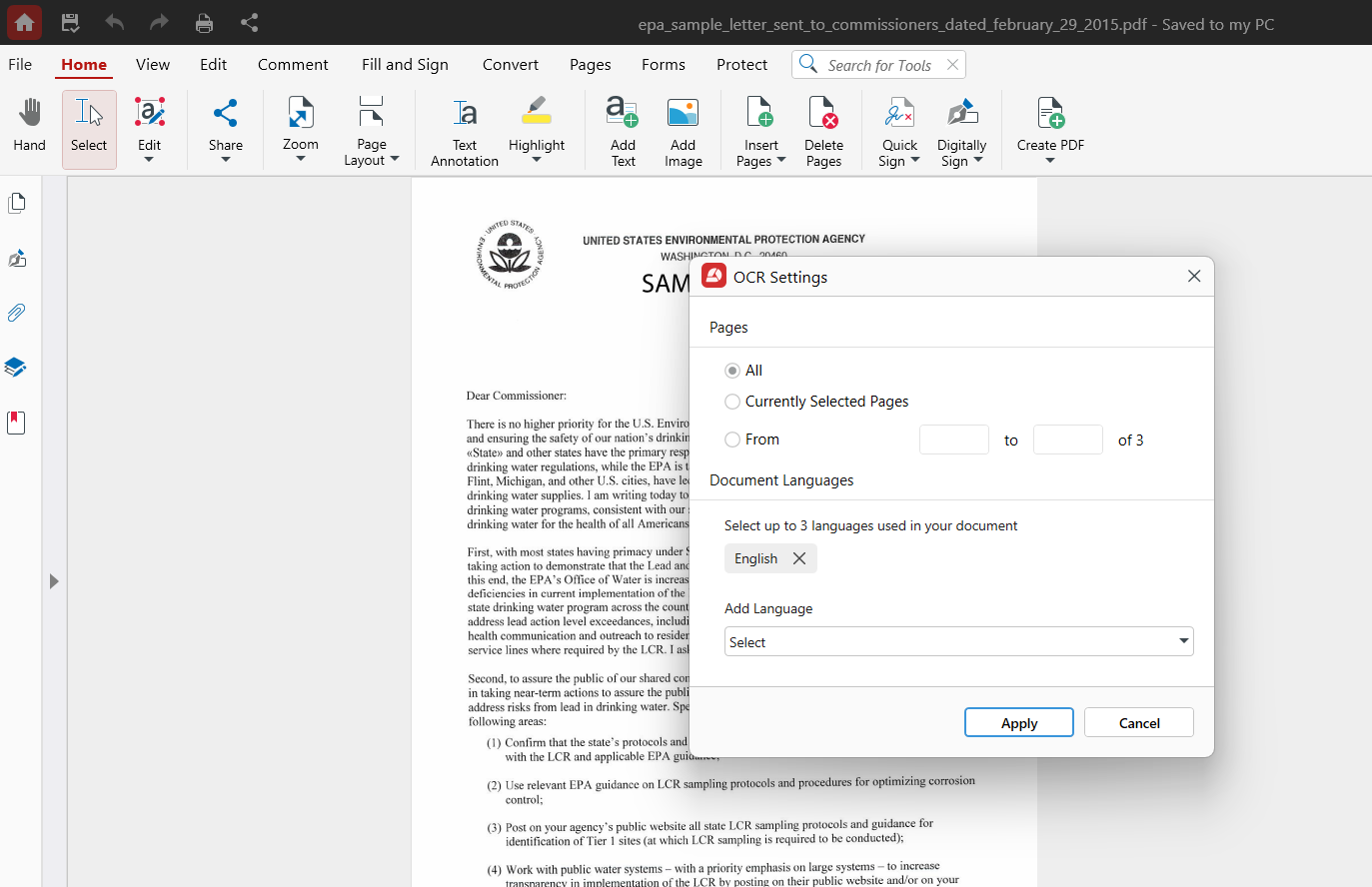Click the print icon in title bar
Screen dimensions: 1372x887
204,22
